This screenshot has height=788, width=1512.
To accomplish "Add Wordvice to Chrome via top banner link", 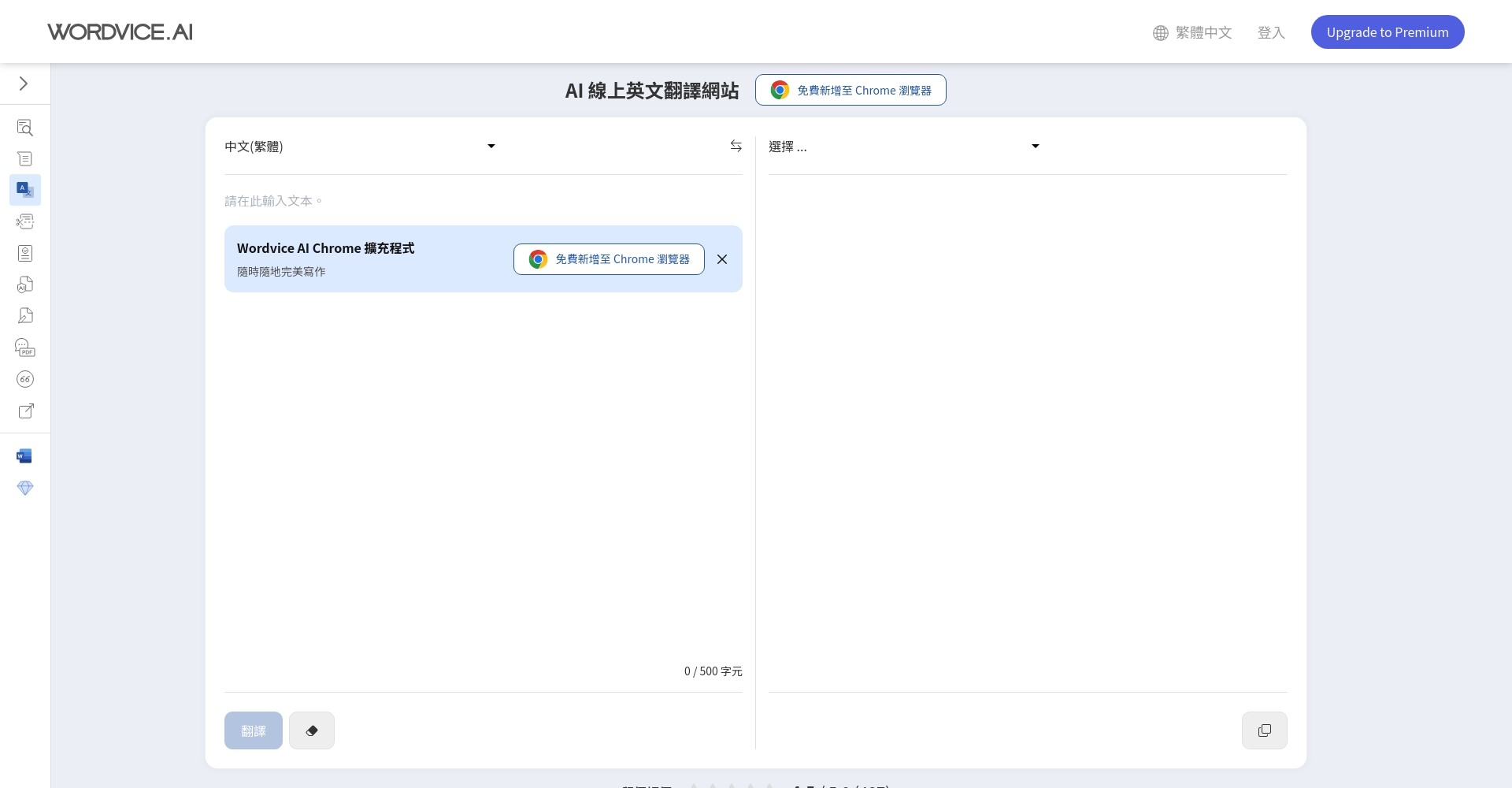I will 850,90.
